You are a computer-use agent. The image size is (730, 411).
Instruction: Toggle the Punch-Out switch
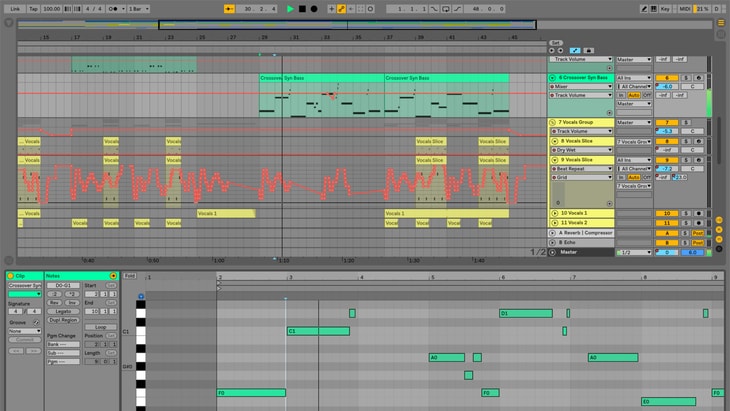(457, 9)
